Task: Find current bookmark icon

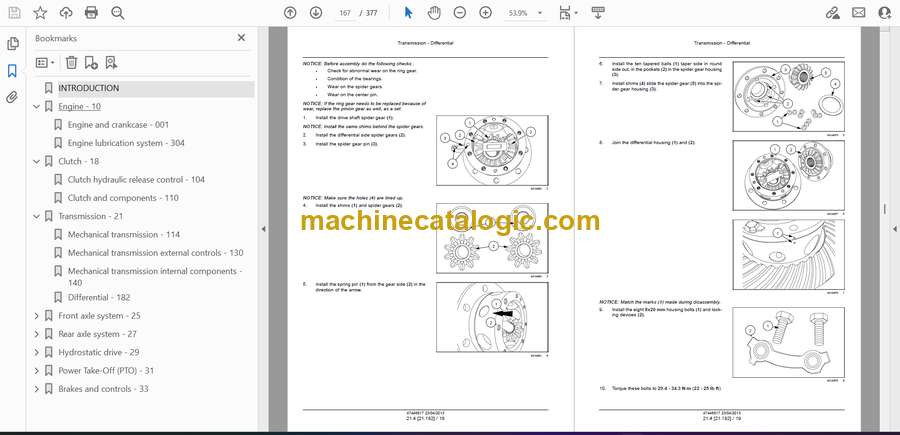Action: click(x=111, y=63)
